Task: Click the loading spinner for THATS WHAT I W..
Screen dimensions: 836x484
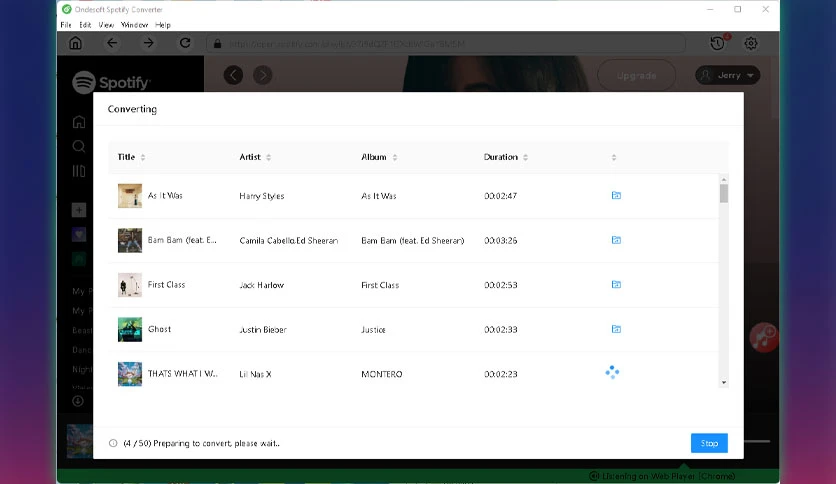Action: tap(612, 372)
